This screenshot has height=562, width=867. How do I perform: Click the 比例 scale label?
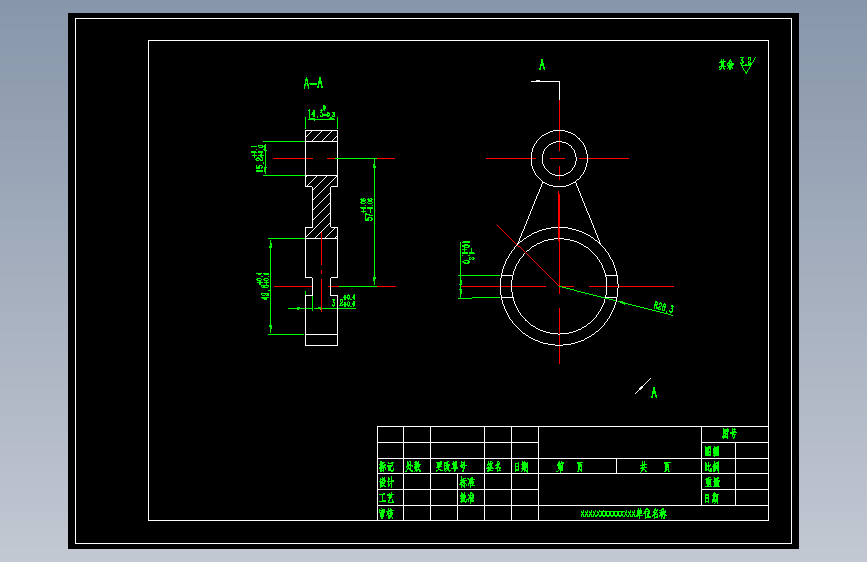712,466
